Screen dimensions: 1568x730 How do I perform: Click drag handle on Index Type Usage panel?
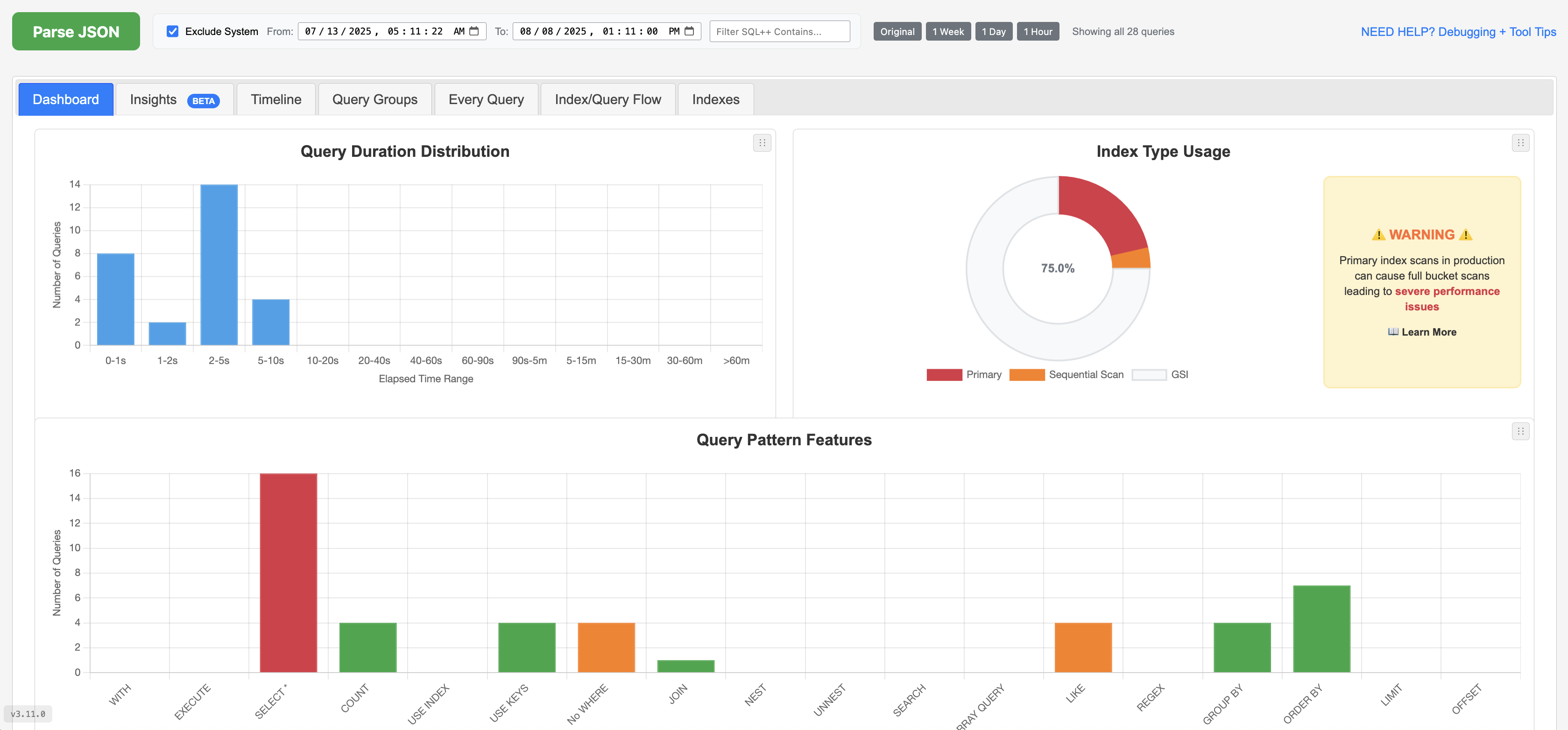(1520, 142)
